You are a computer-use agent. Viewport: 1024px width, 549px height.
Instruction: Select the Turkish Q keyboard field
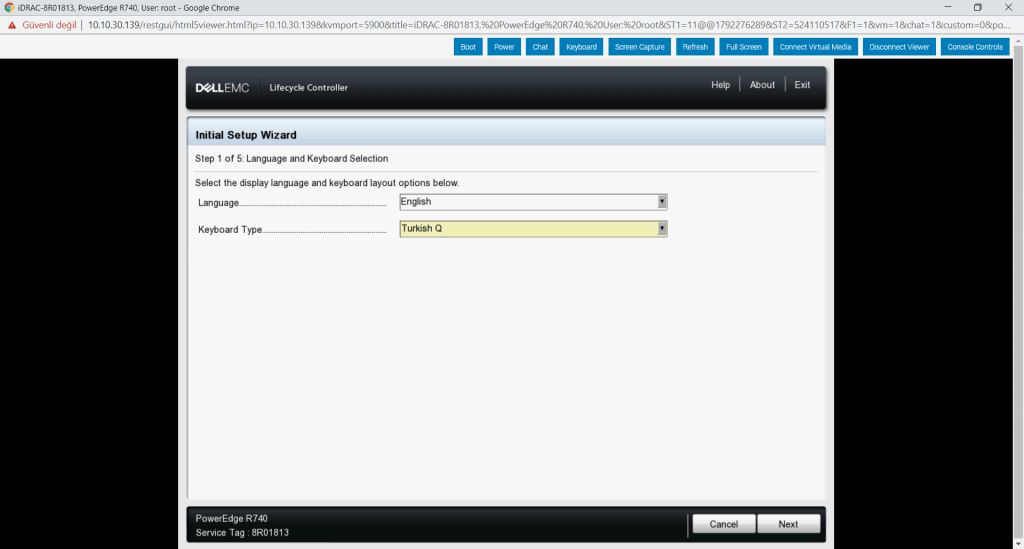click(526, 228)
